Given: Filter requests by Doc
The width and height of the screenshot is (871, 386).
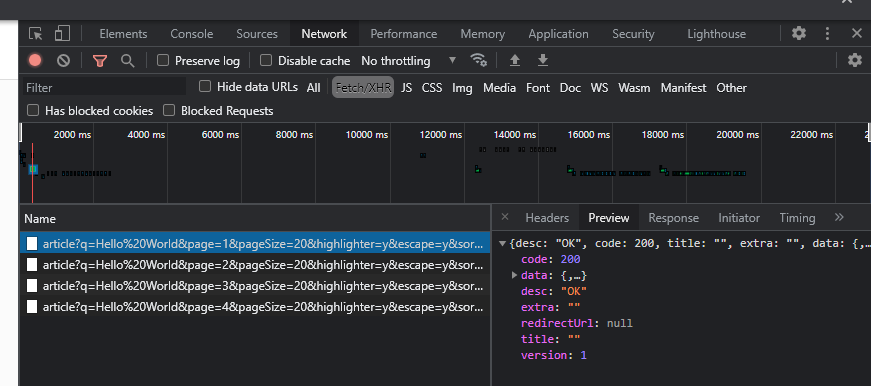Looking at the screenshot, I should point(570,88).
